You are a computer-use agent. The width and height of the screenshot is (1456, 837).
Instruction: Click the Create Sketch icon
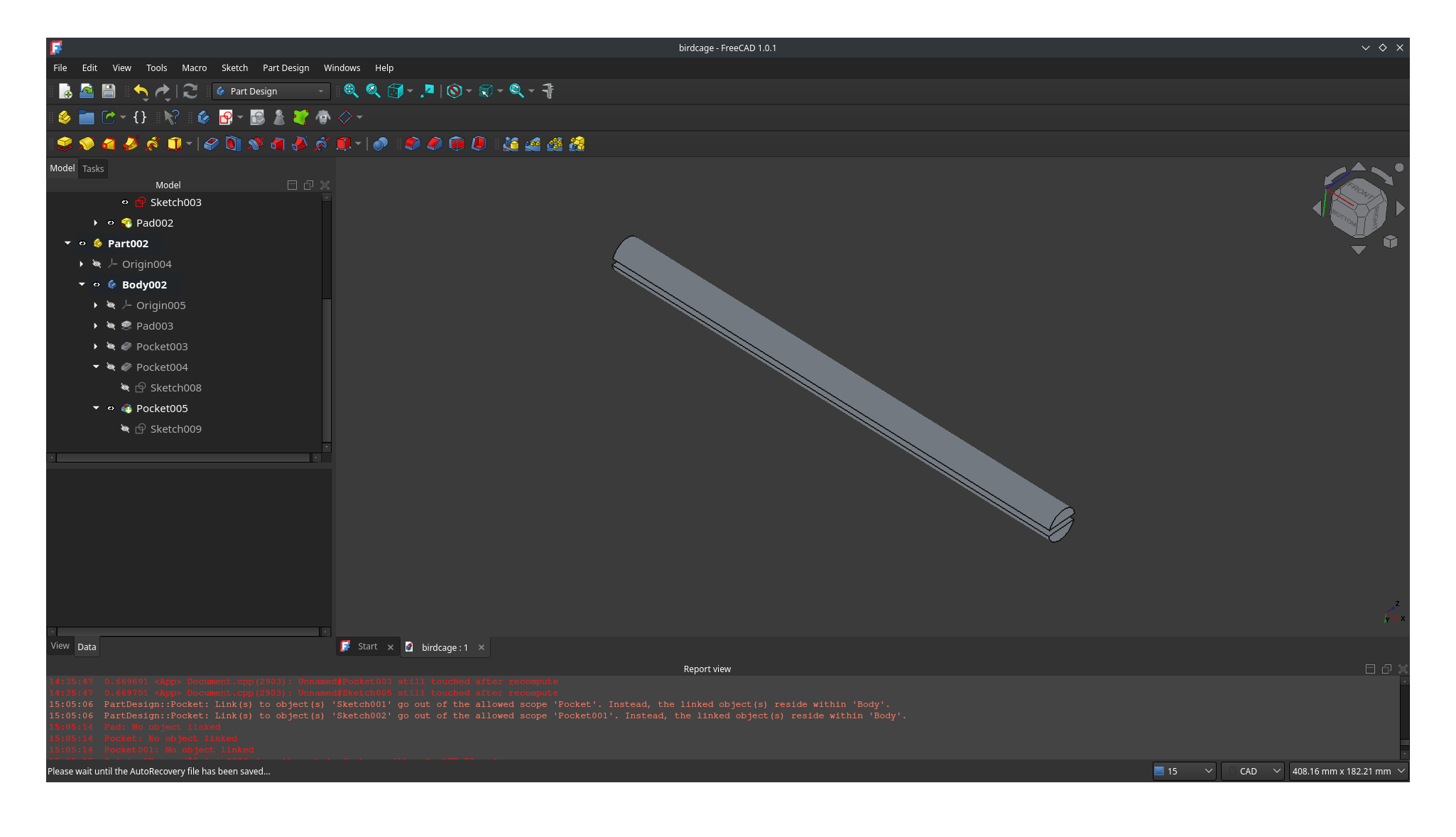coord(226,117)
